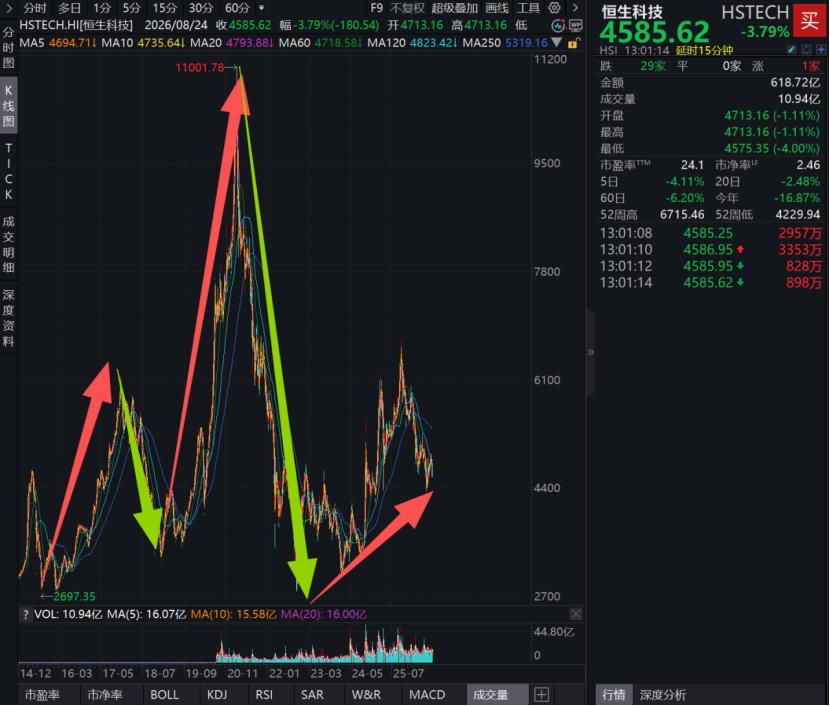Viewport: 830px width, 706px height.
Task: Open the 深度资料 side tab
Action: point(8,318)
